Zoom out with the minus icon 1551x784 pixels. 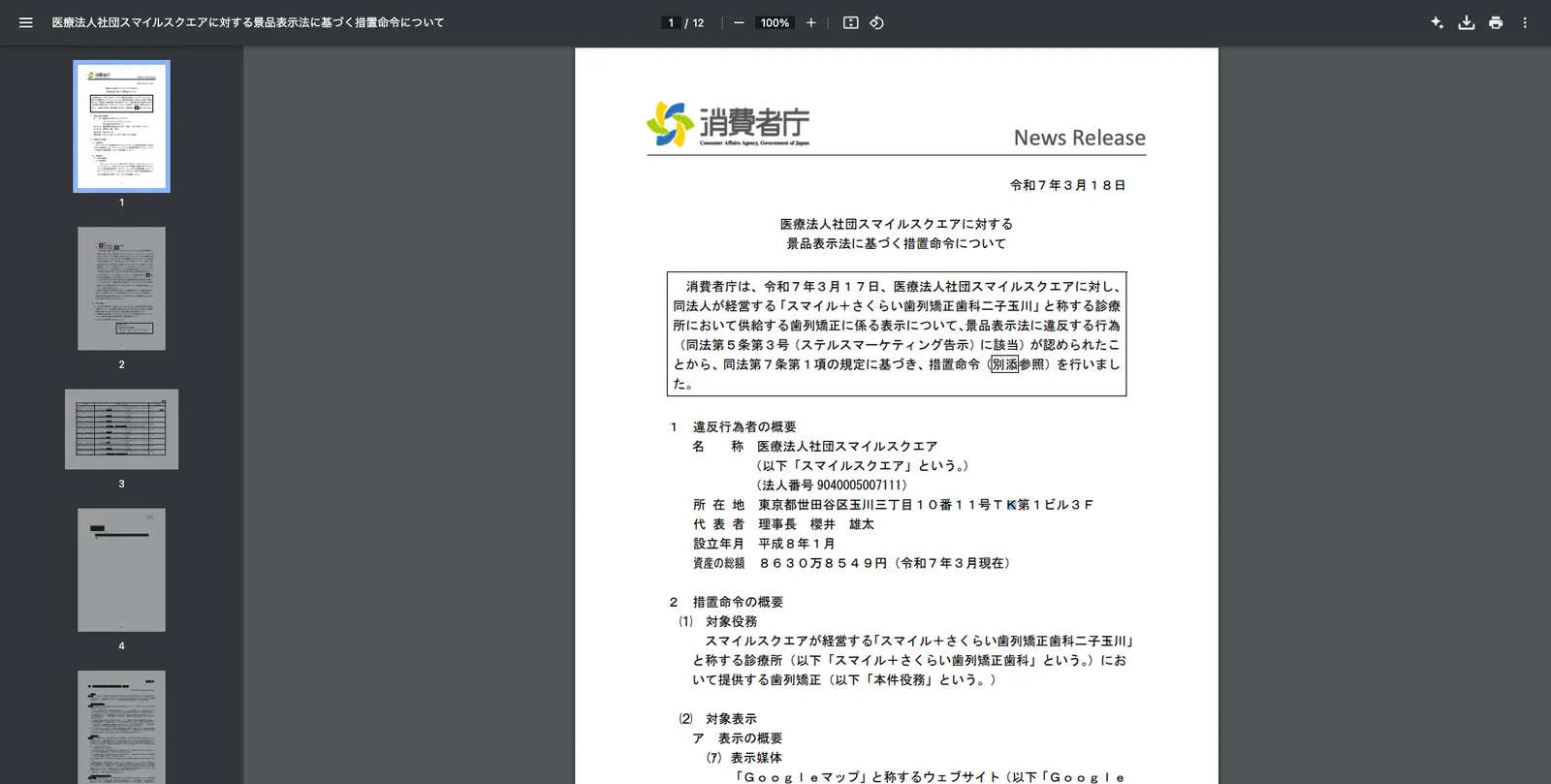[739, 22]
